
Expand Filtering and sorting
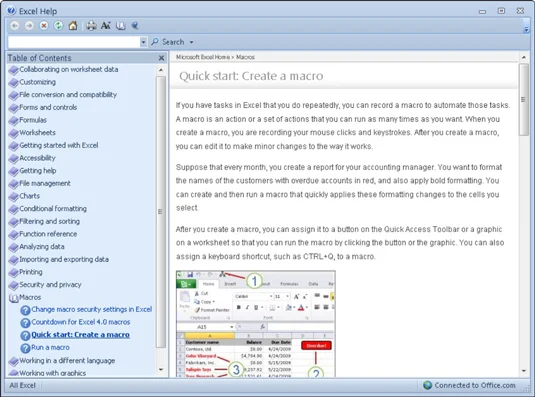pyautogui.click(x=44, y=221)
